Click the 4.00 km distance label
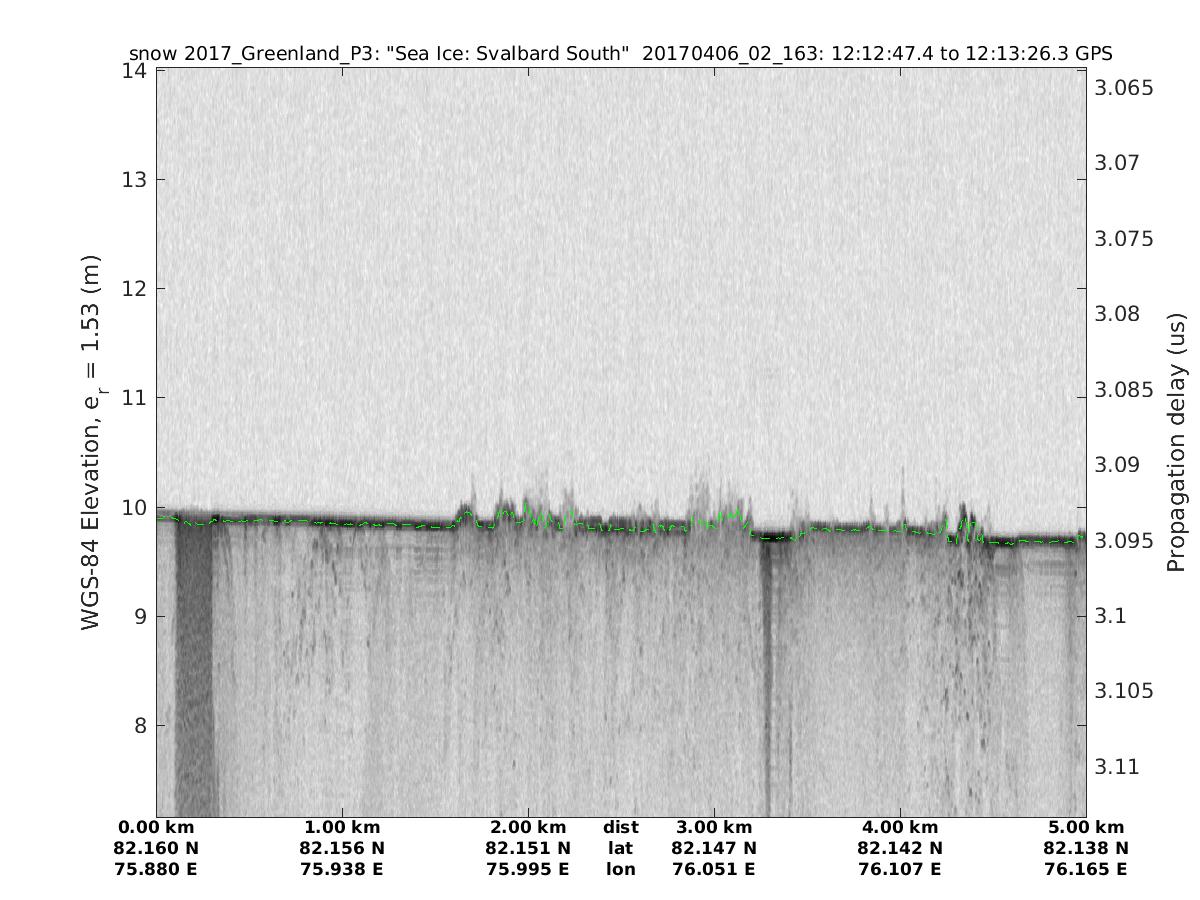This screenshot has height=900, width=1200. point(900,827)
